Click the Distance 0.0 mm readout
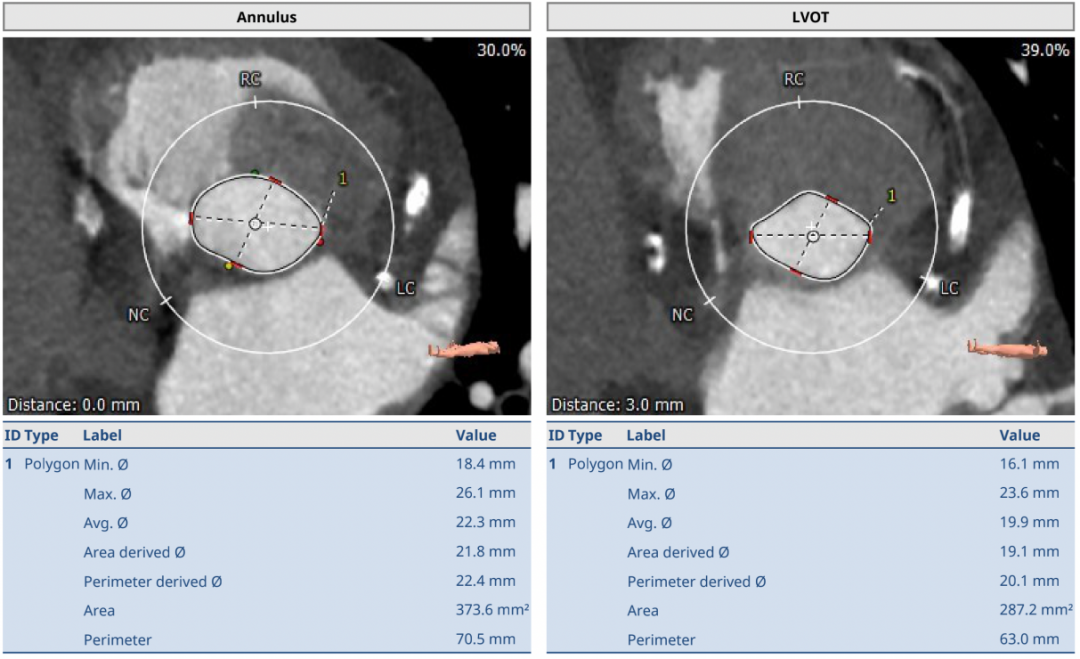The height and width of the screenshot is (659, 1080). pos(74,405)
